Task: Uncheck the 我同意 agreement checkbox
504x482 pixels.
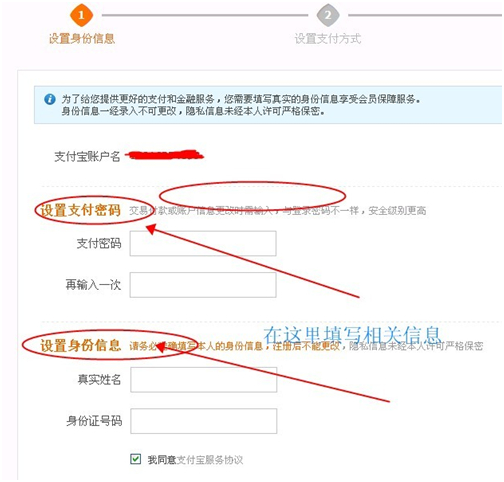Action: click(135, 459)
